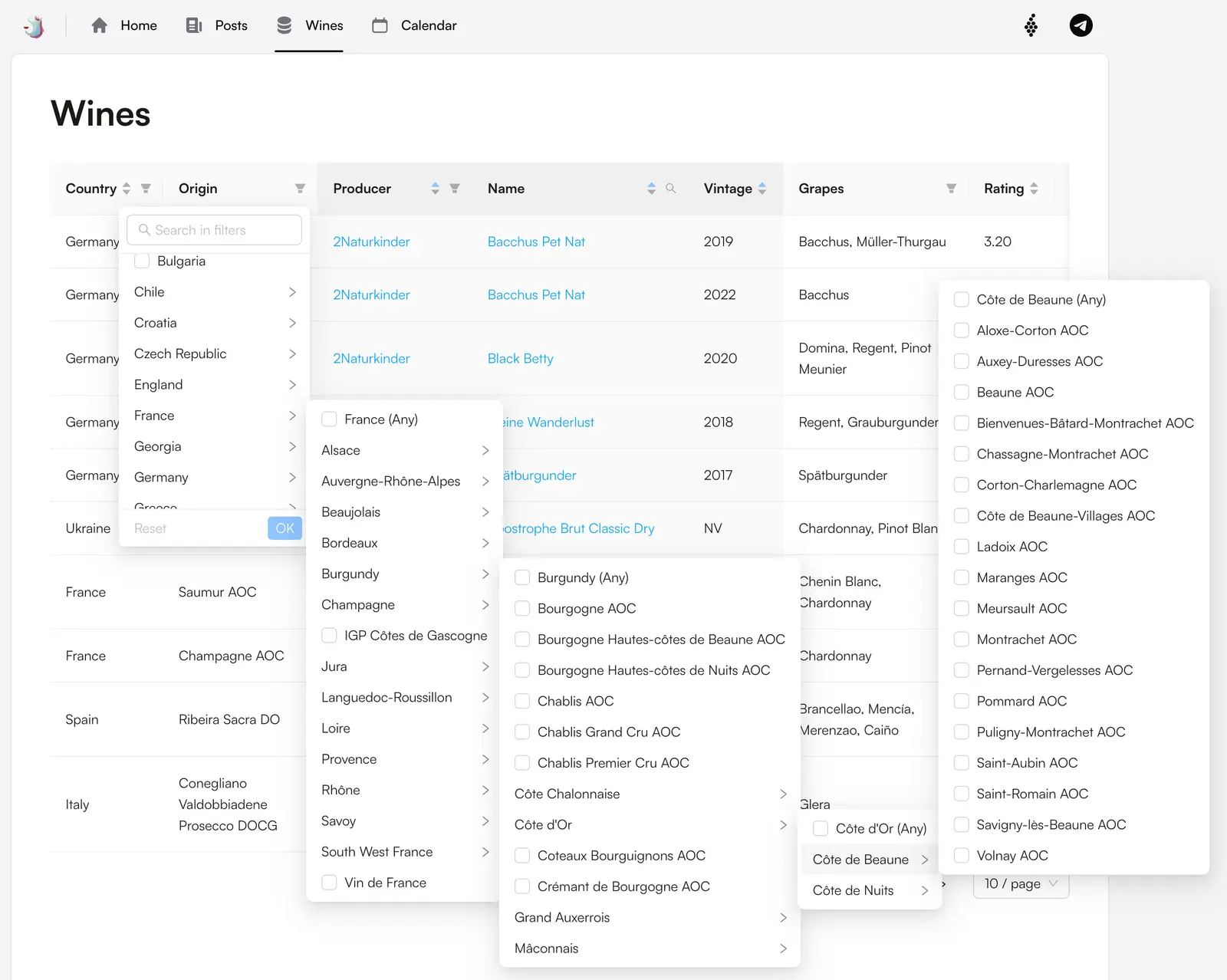Screen dimensions: 1227x980
Task: Sort by Rating column arrows
Action: point(1034,189)
